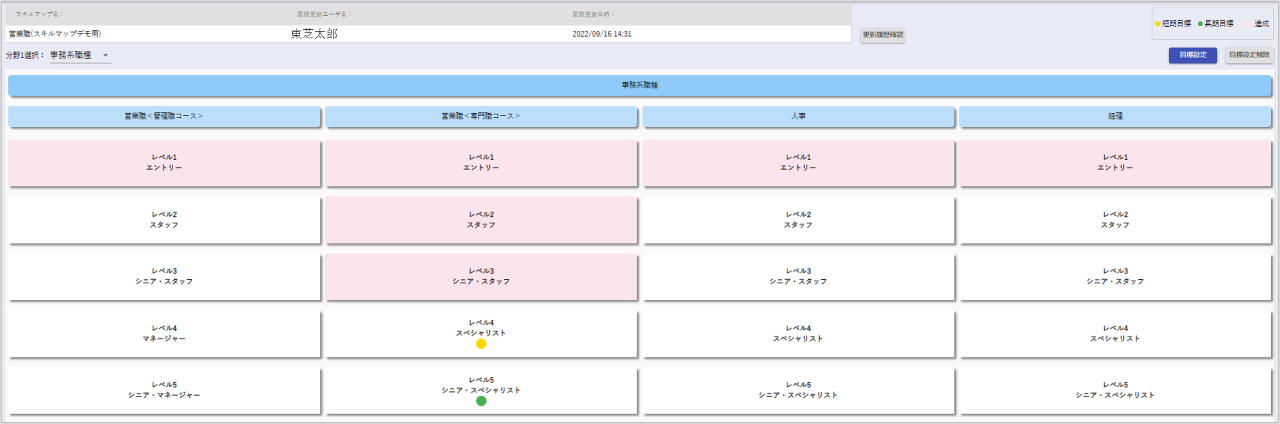Screen dimensions: 1280x424
Task: Select the 営業職<管理職コース> column header
Action: pos(164,117)
